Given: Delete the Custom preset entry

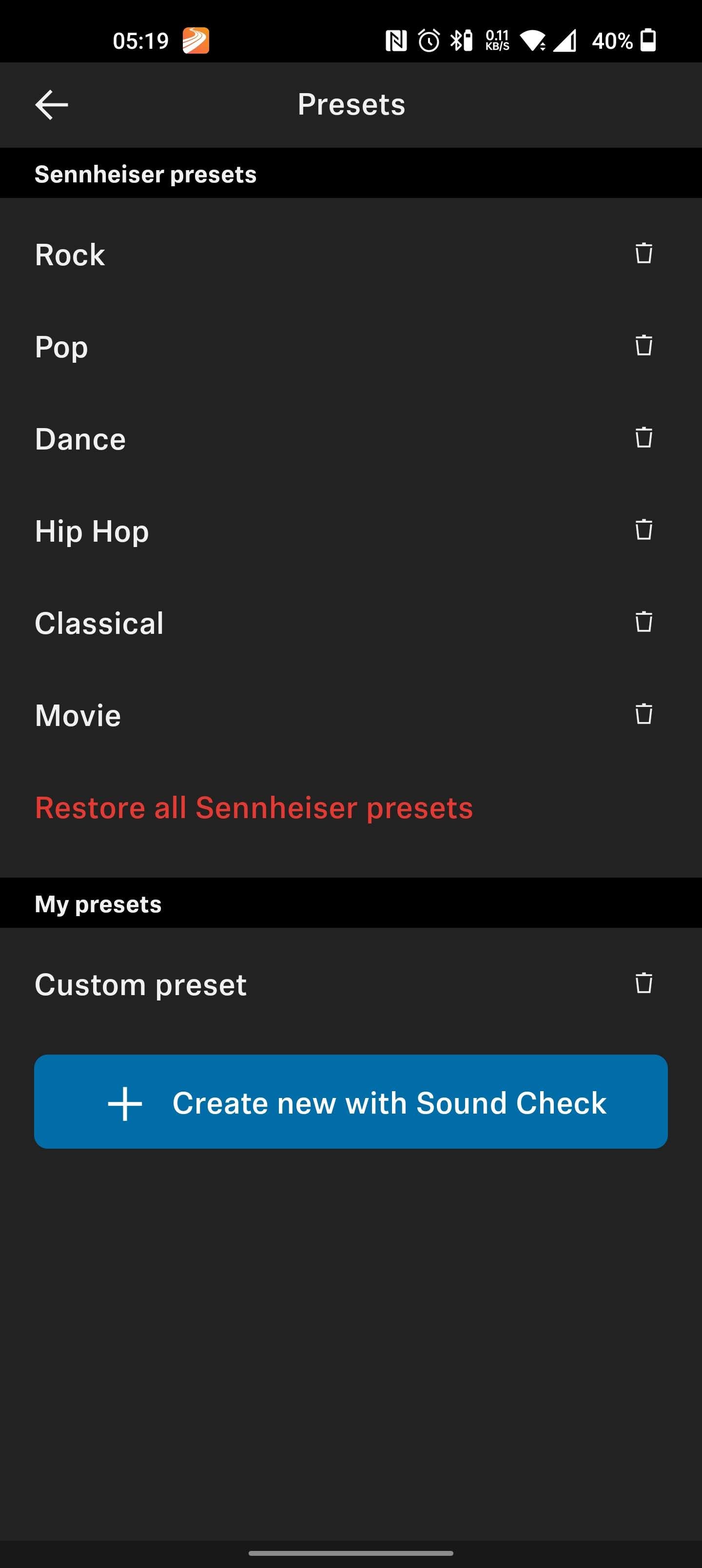Looking at the screenshot, I should coord(643,983).
